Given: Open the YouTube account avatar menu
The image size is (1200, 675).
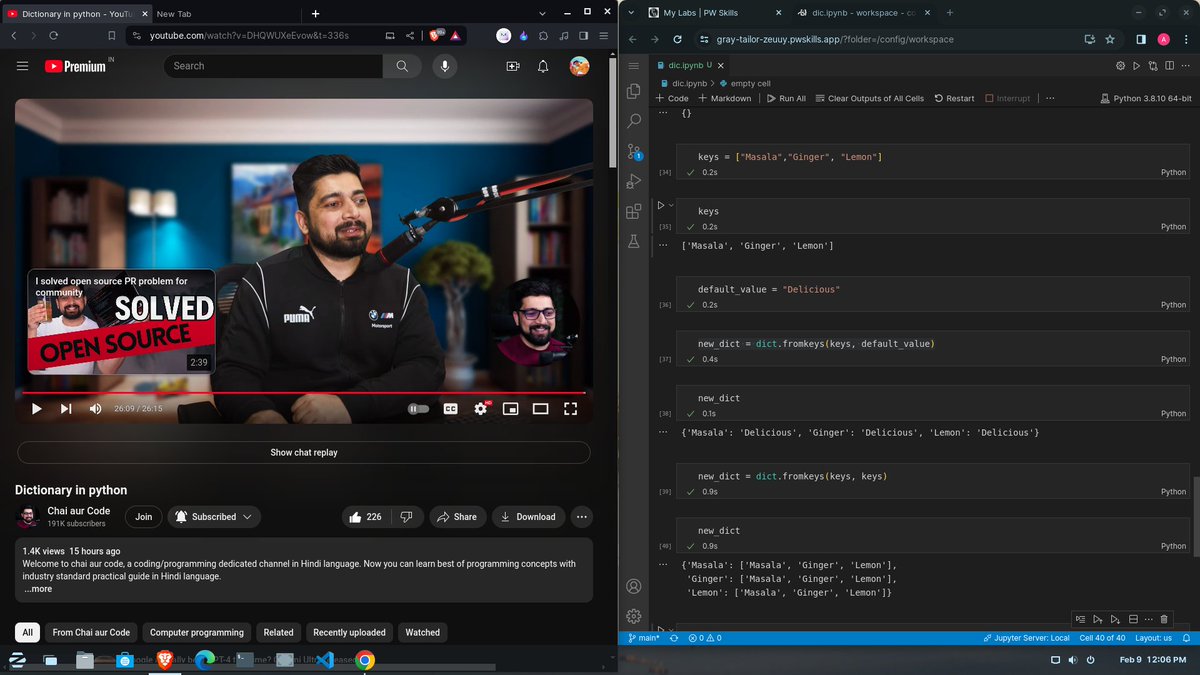Looking at the screenshot, I should coord(579,66).
